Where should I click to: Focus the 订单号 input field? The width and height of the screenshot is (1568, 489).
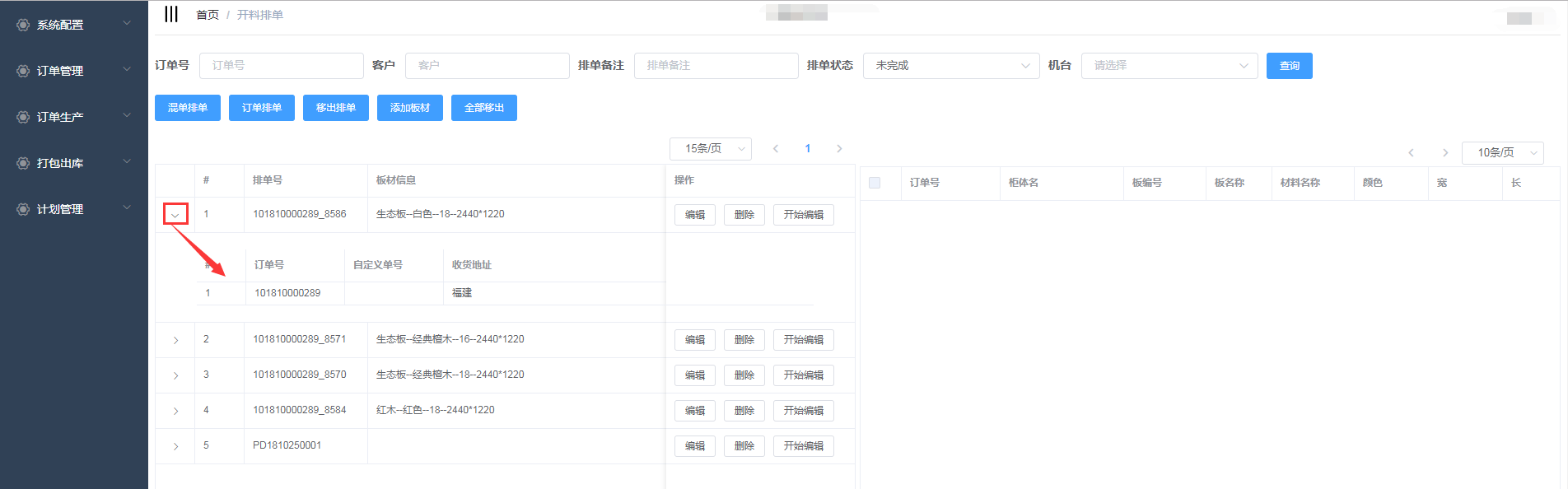click(281, 66)
